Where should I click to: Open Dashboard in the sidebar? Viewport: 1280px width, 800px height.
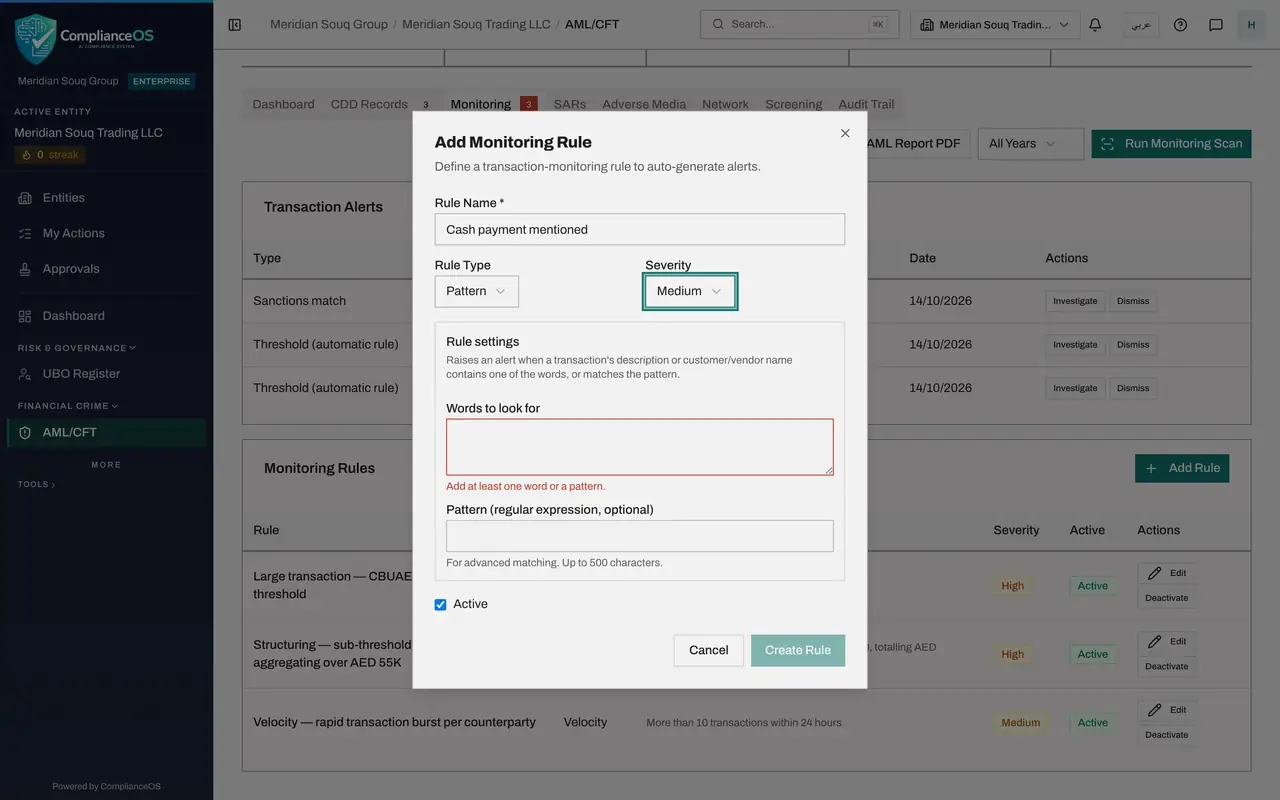[x=107, y=316]
